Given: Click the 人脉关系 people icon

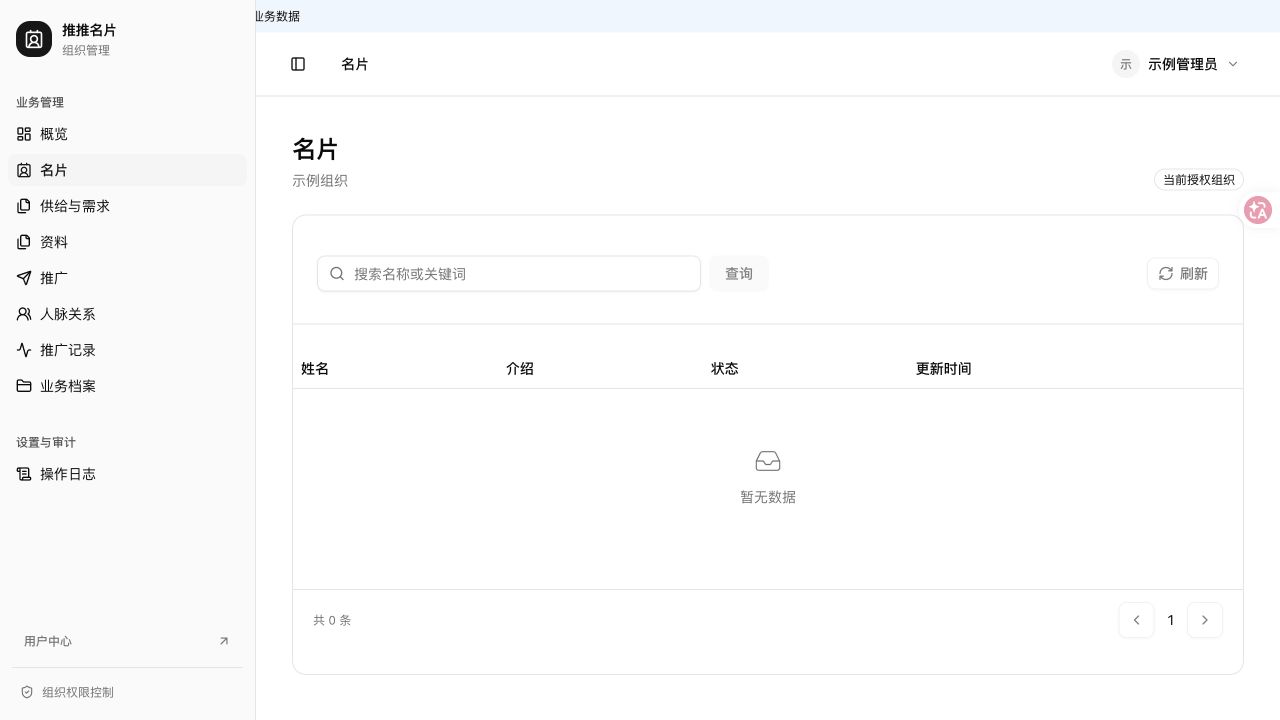Looking at the screenshot, I should 24,314.
